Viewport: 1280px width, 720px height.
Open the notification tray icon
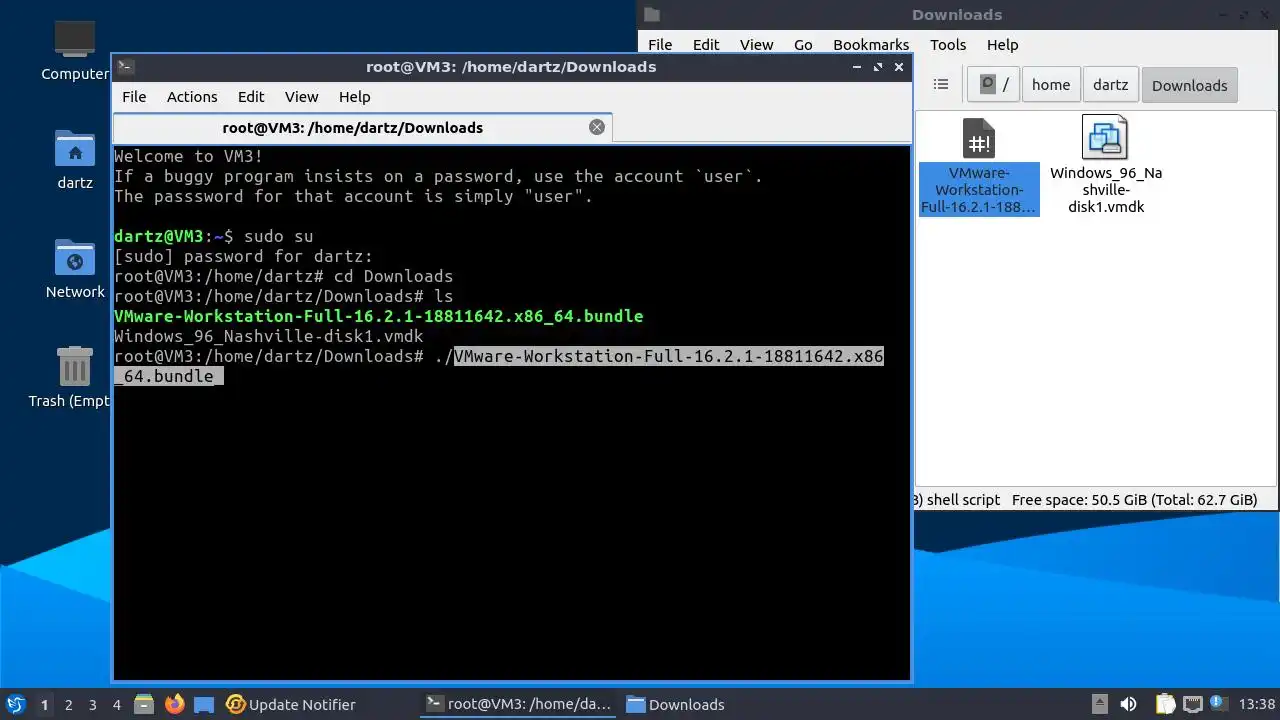1219,704
